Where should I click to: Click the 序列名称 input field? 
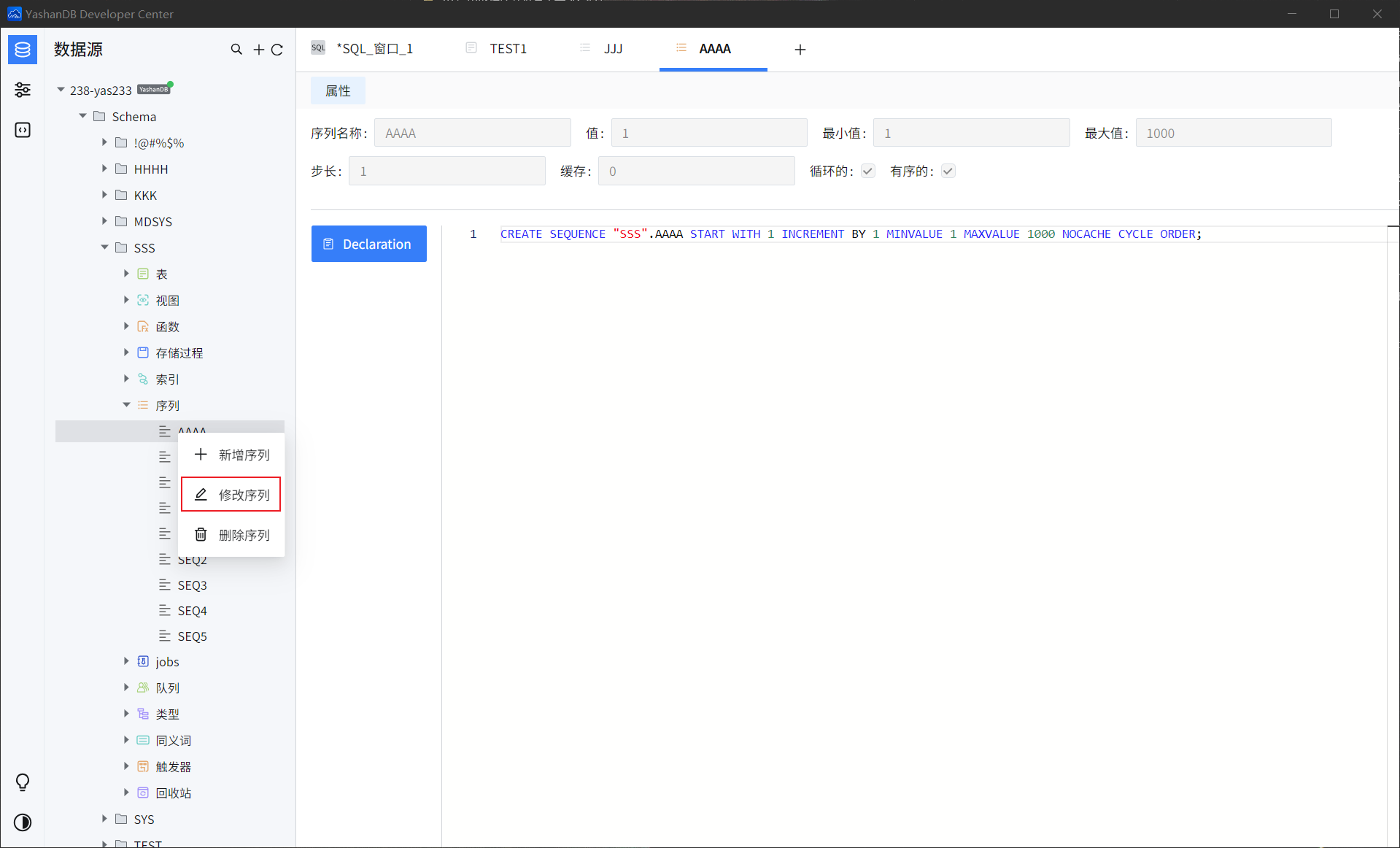(x=473, y=133)
